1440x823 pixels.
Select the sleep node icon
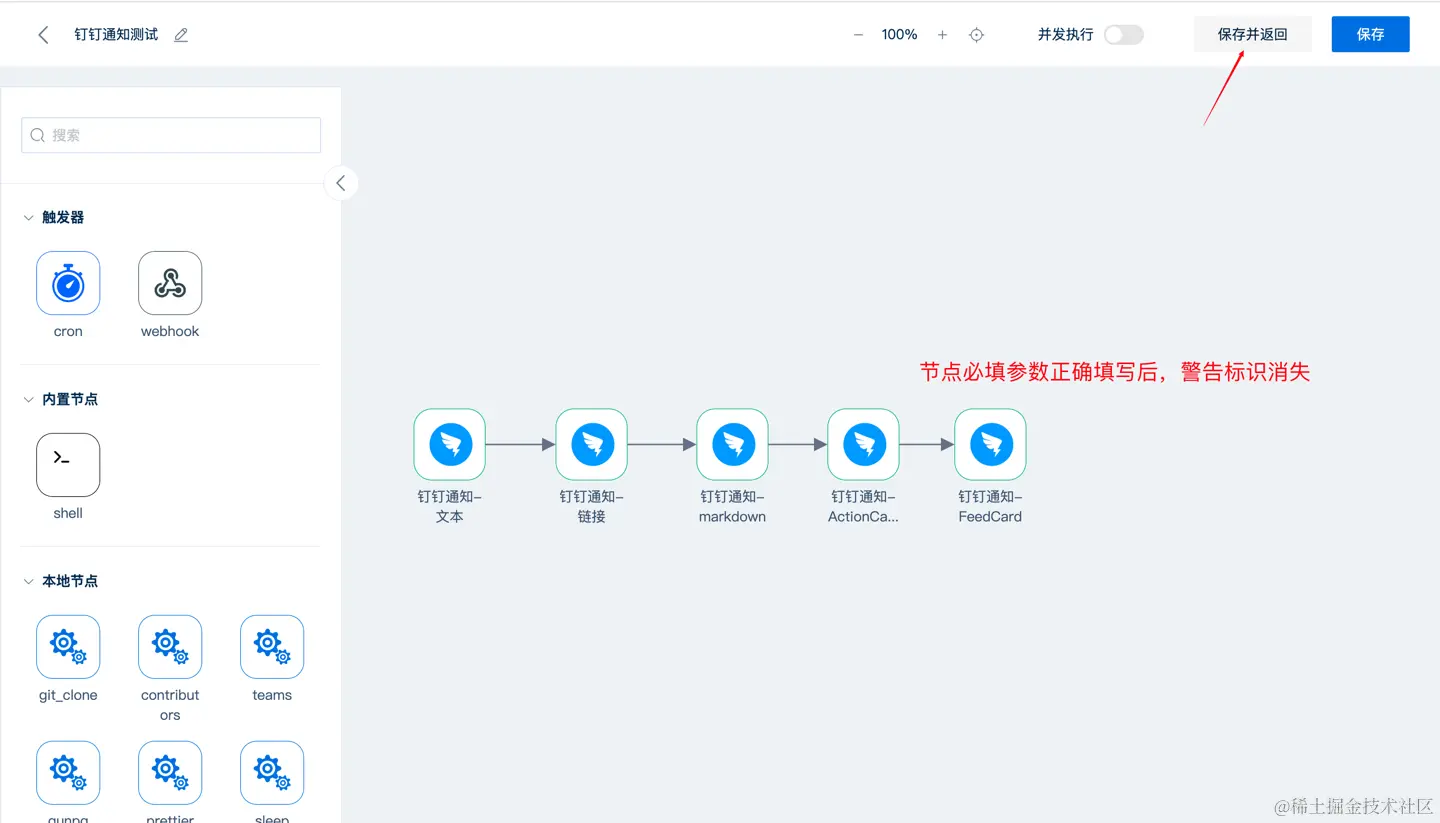tap(272, 773)
